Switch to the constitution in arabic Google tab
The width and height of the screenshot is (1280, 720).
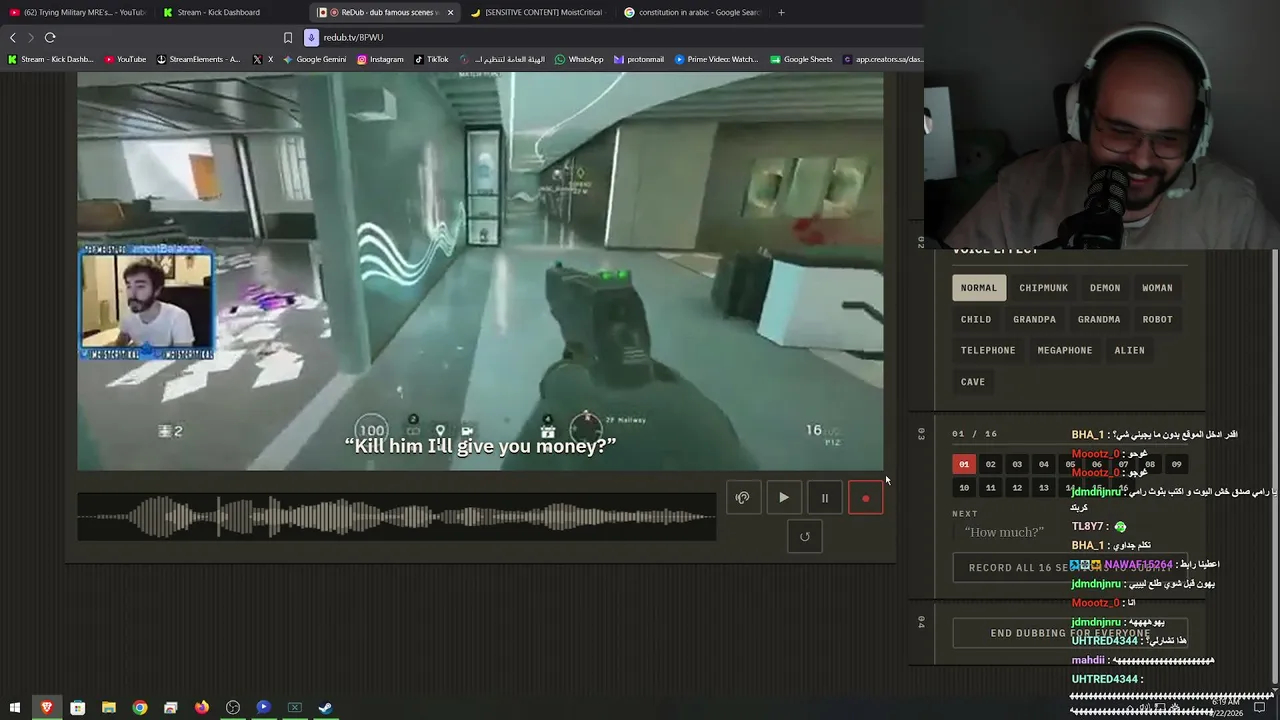coord(692,12)
